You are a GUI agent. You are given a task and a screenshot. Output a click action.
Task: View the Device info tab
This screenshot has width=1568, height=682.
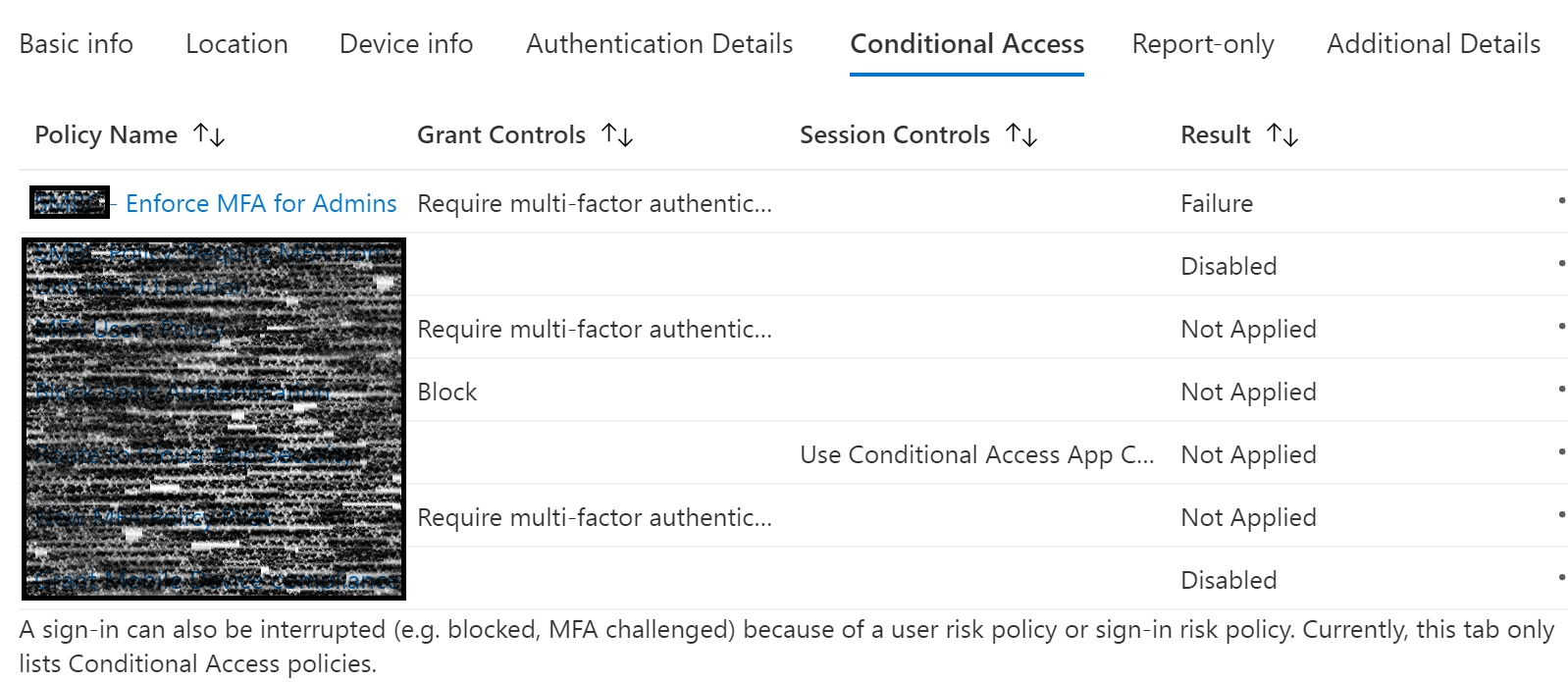(405, 44)
